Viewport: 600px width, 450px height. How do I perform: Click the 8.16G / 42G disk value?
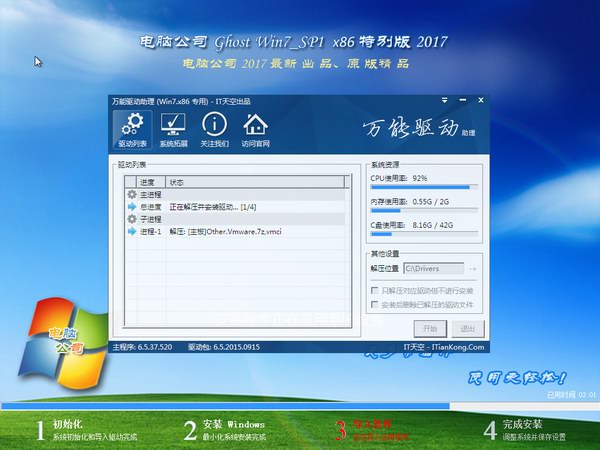(x=432, y=225)
